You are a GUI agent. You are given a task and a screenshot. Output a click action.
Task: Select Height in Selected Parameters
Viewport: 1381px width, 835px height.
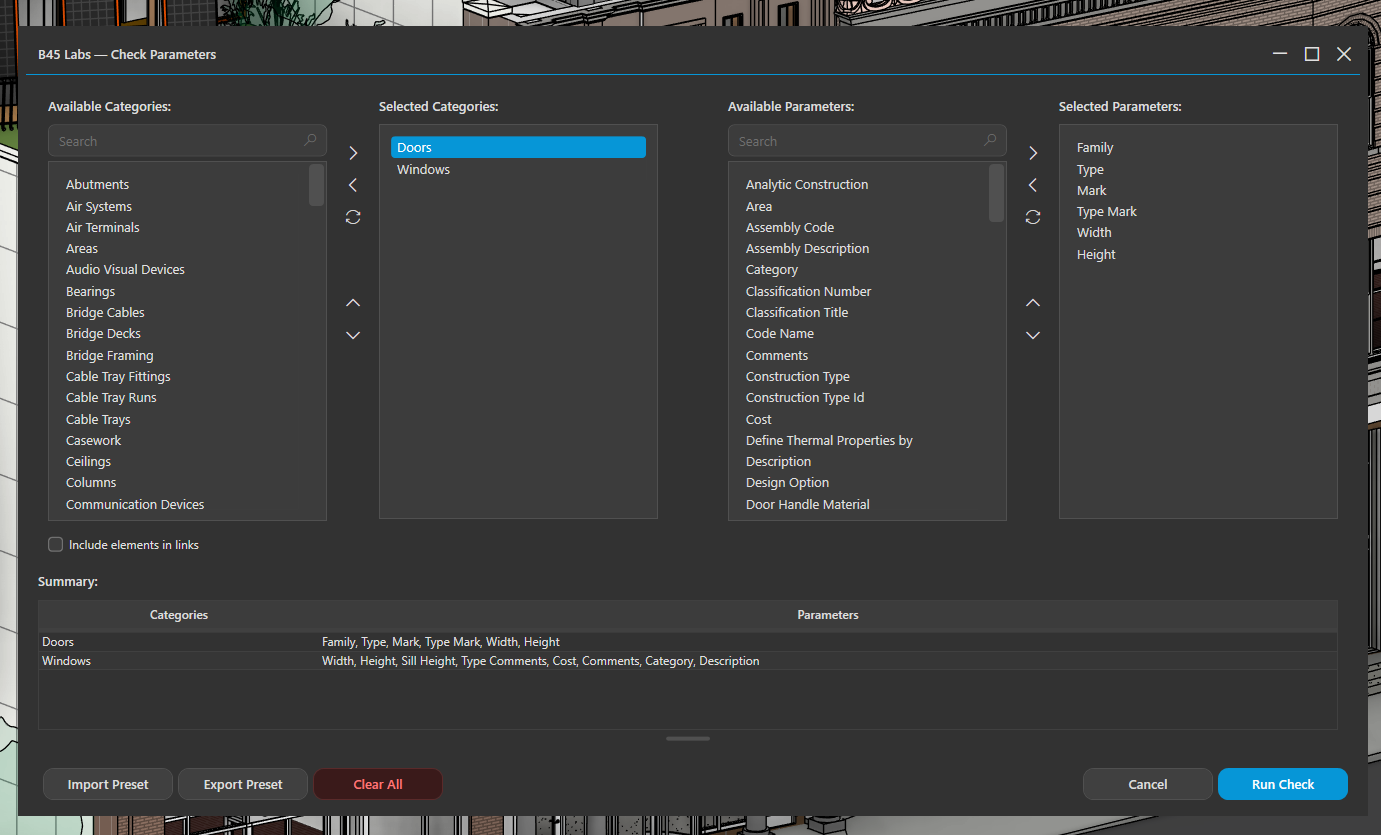pos(1096,254)
